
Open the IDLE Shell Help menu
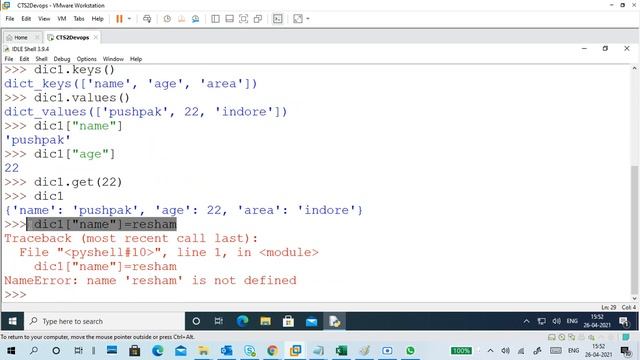[136, 59]
